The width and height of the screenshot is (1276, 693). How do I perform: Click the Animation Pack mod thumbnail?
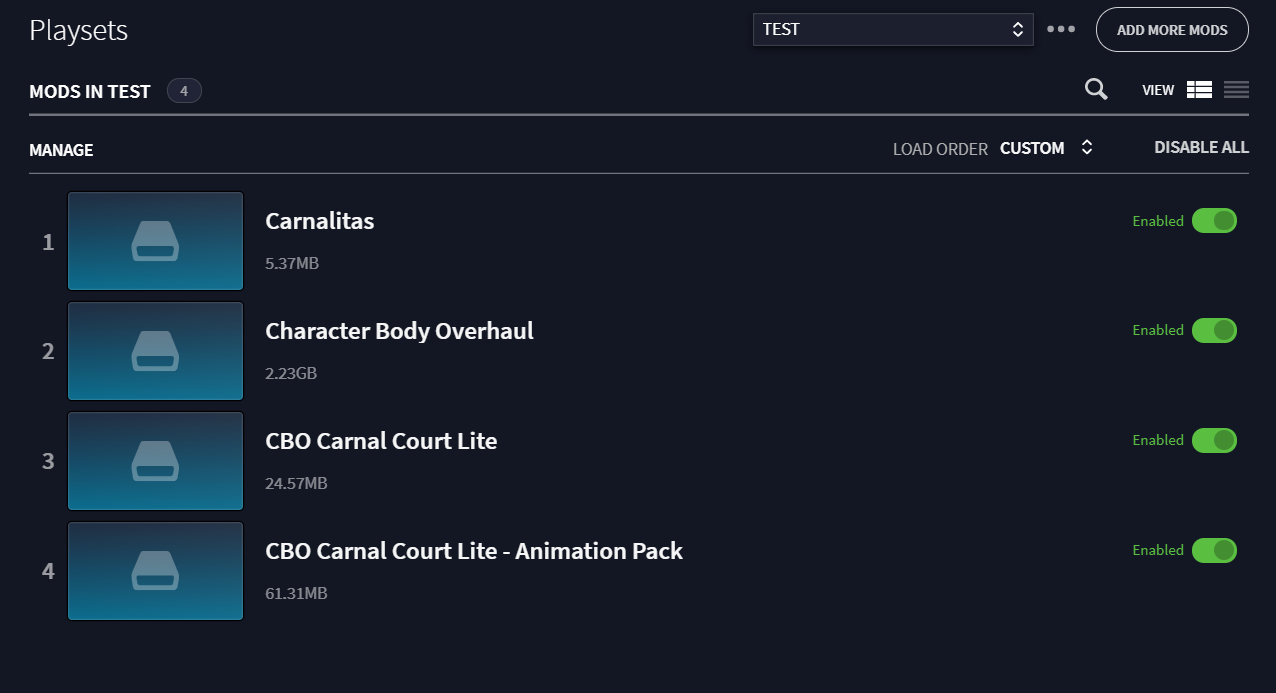click(x=156, y=571)
